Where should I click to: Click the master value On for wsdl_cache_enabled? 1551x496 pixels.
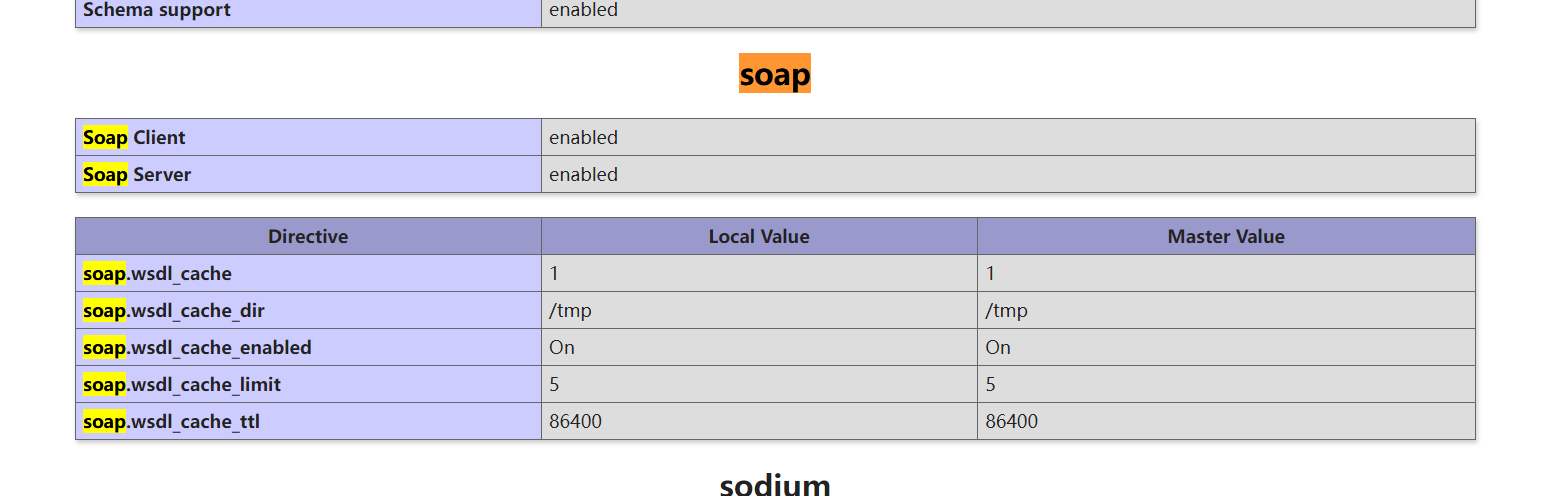coord(998,348)
